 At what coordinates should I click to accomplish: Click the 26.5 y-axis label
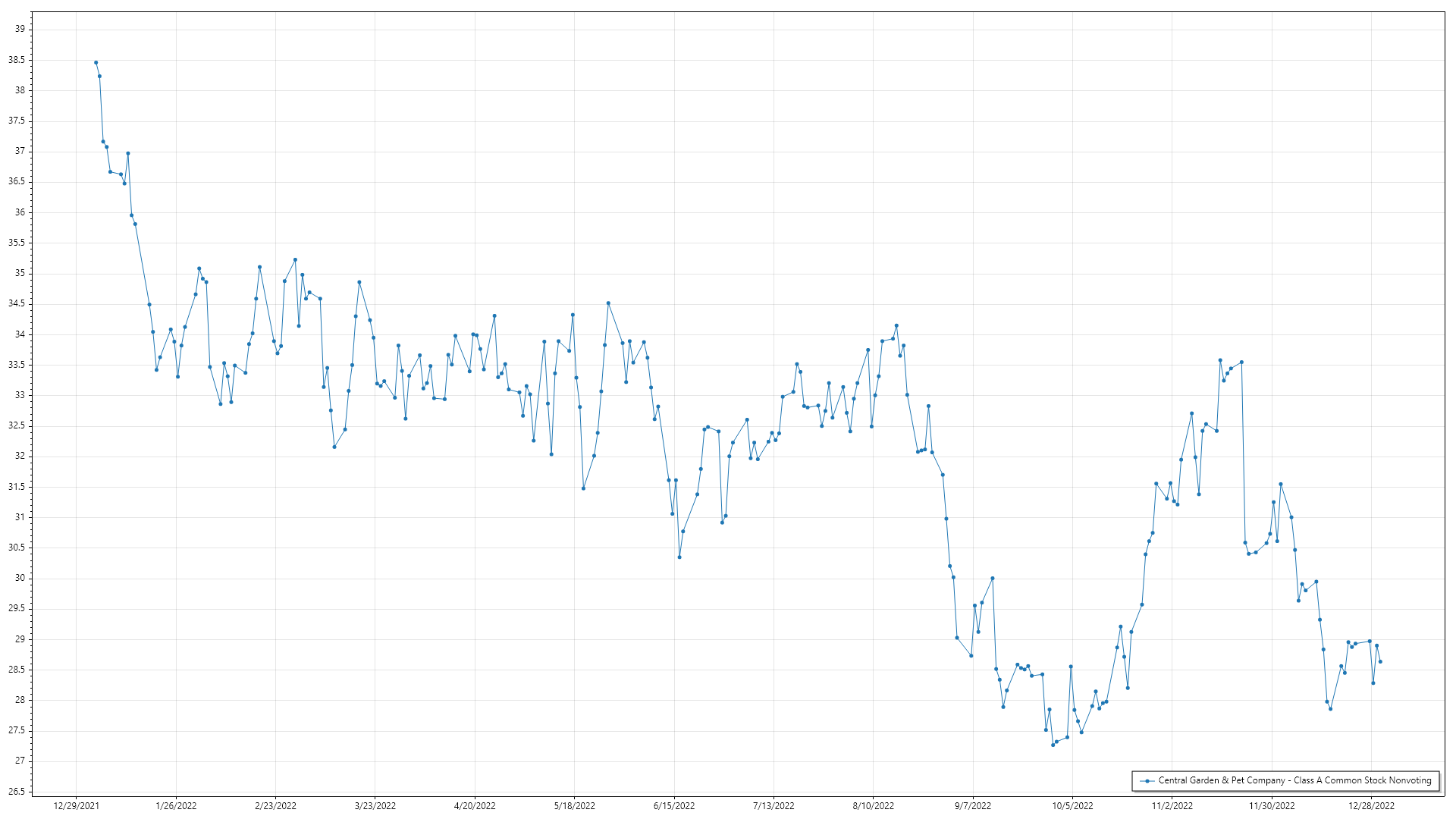pyautogui.click(x=17, y=792)
